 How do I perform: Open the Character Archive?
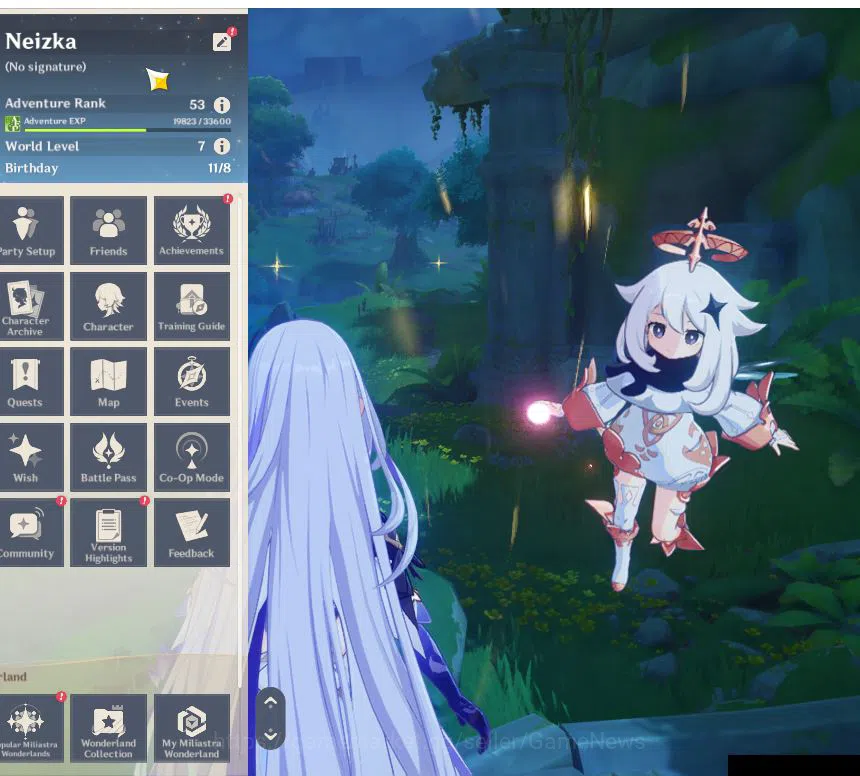tap(31, 307)
